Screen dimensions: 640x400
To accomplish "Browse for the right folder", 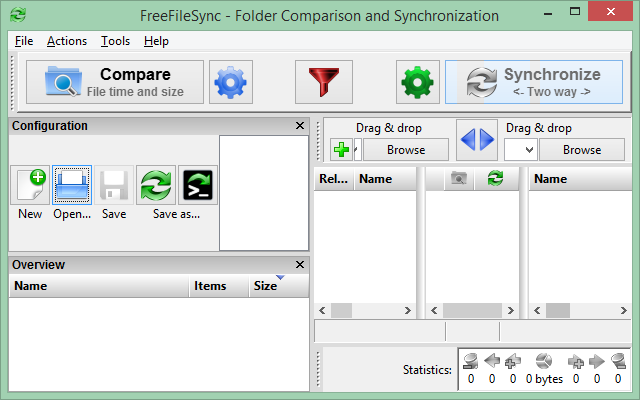I will pos(582,150).
